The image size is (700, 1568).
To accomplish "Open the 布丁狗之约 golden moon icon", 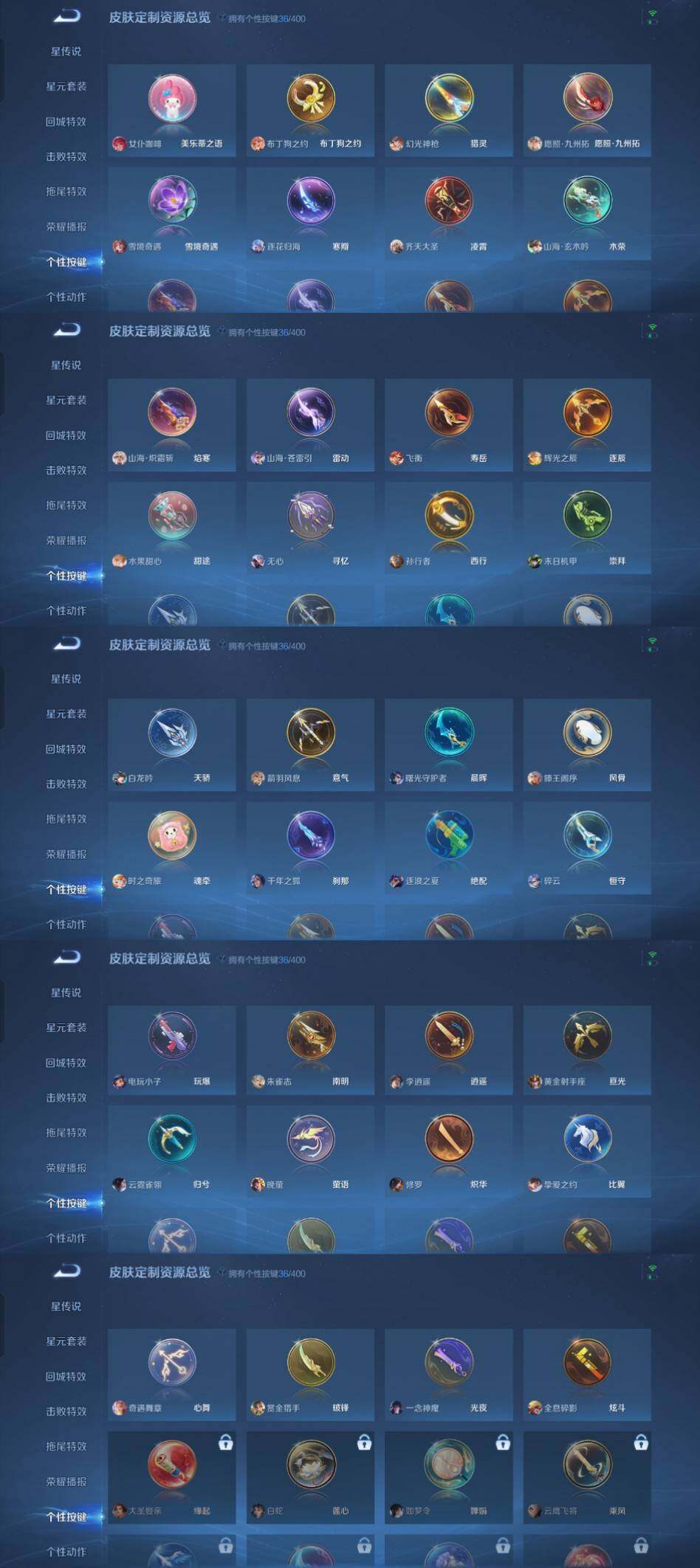I will pos(310,98).
